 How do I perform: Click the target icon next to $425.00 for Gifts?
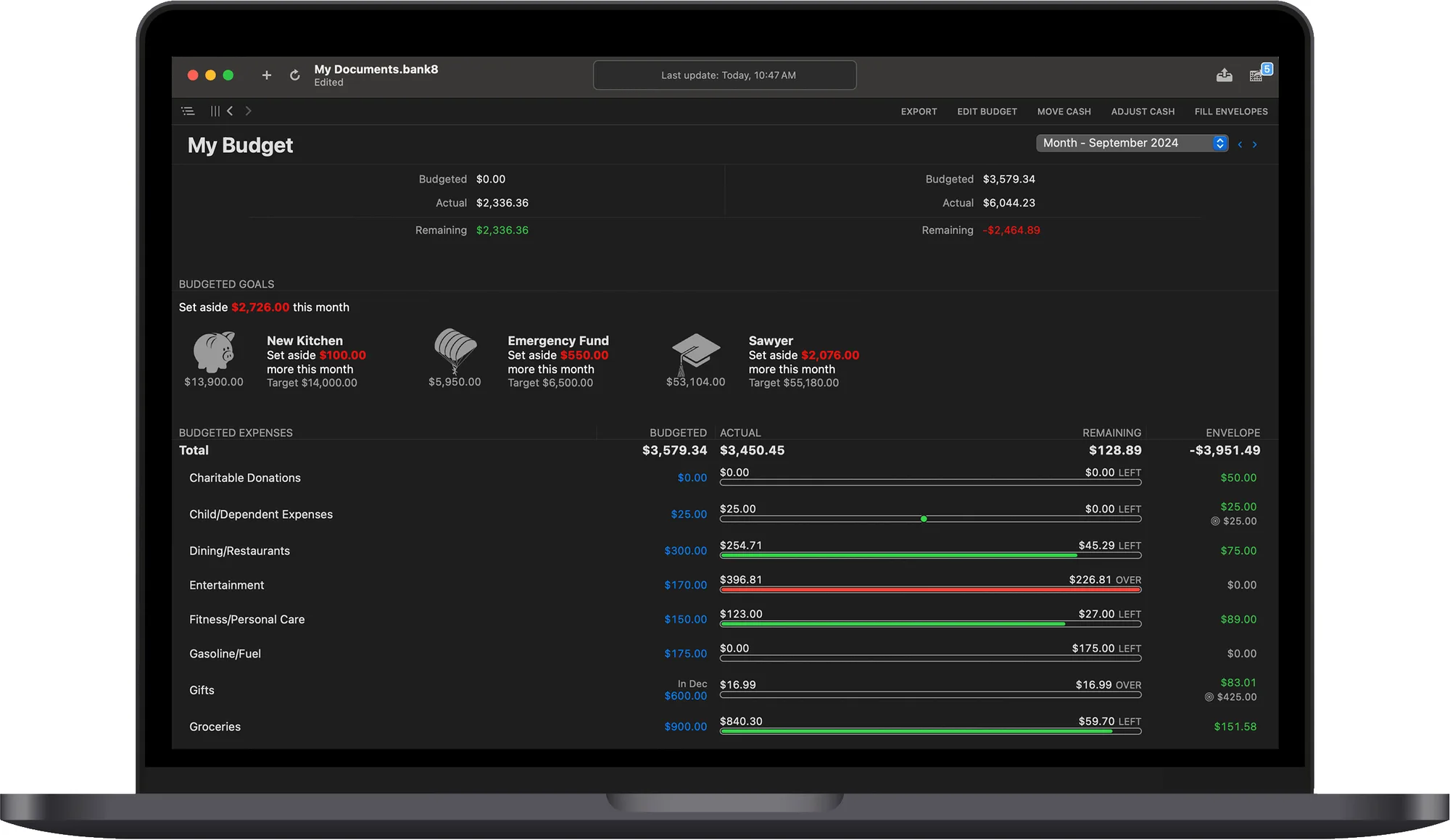point(1209,697)
